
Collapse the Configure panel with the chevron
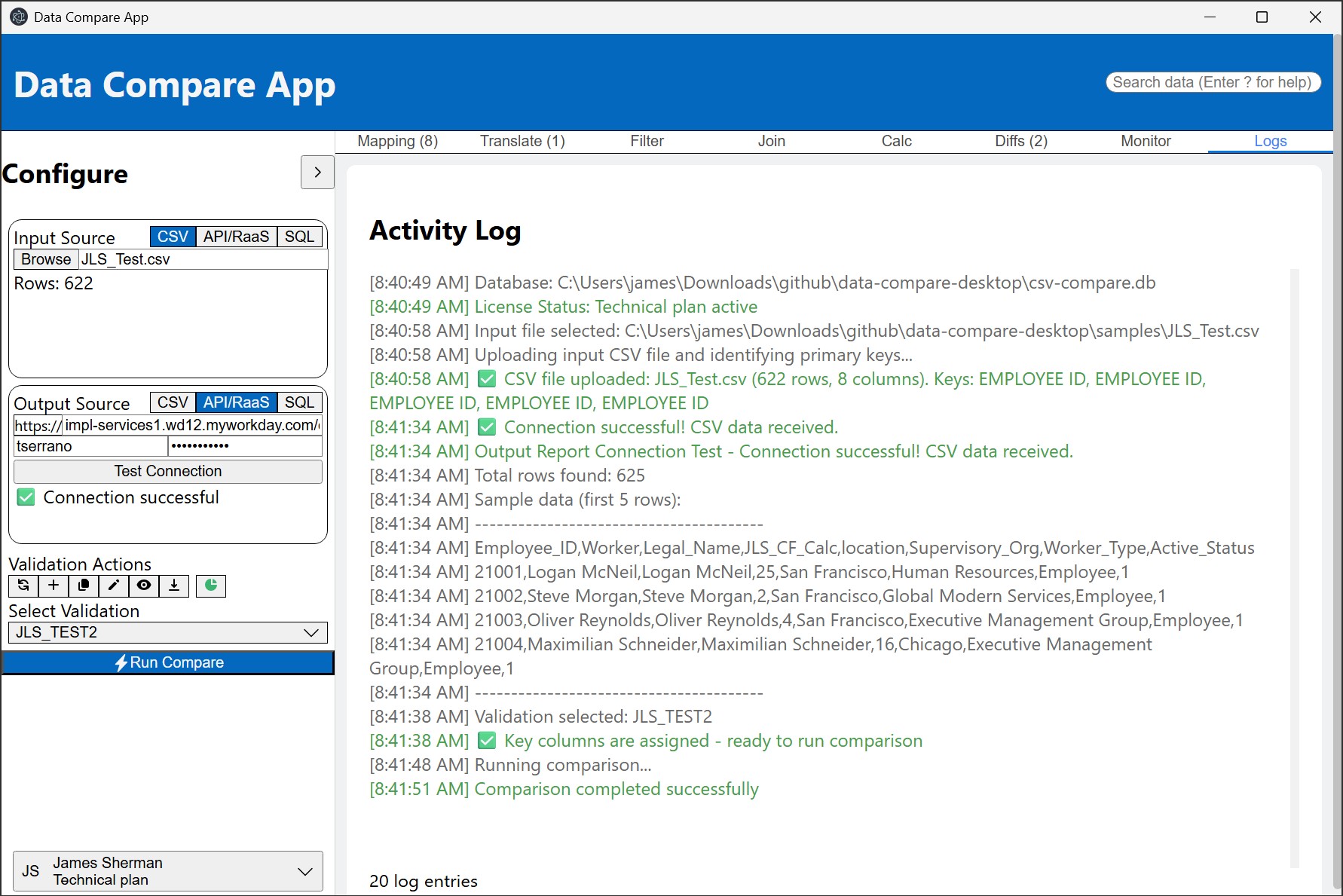click(x=317, y=173)
